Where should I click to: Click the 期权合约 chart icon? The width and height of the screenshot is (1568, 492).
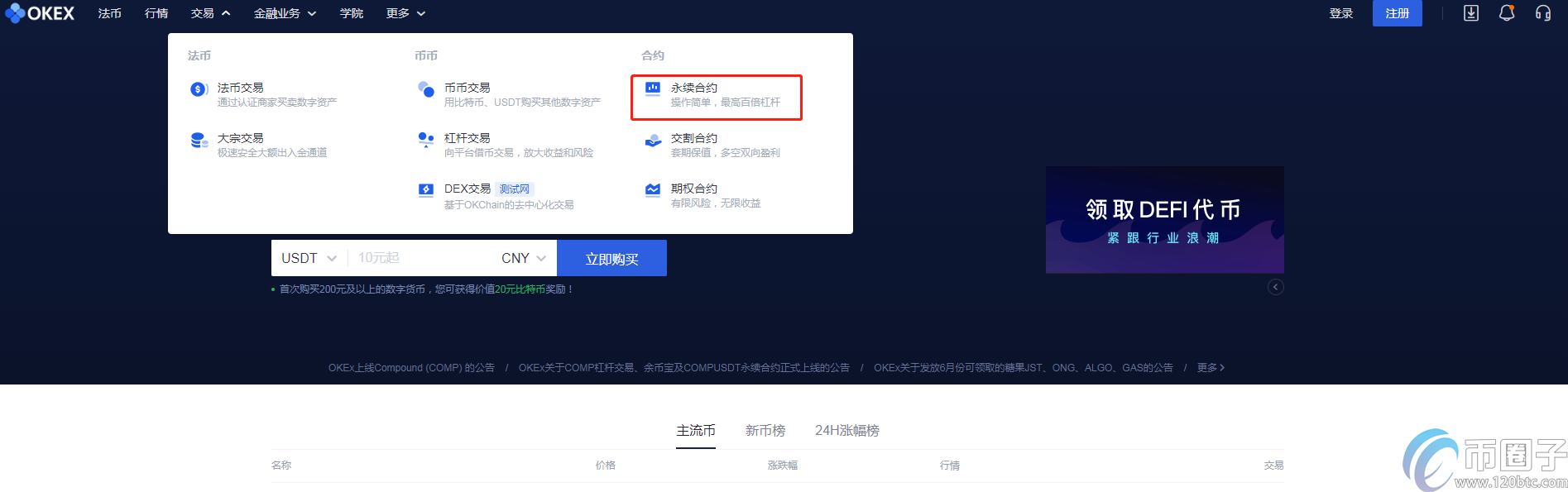pyautogui.click(x=653, y=190)
